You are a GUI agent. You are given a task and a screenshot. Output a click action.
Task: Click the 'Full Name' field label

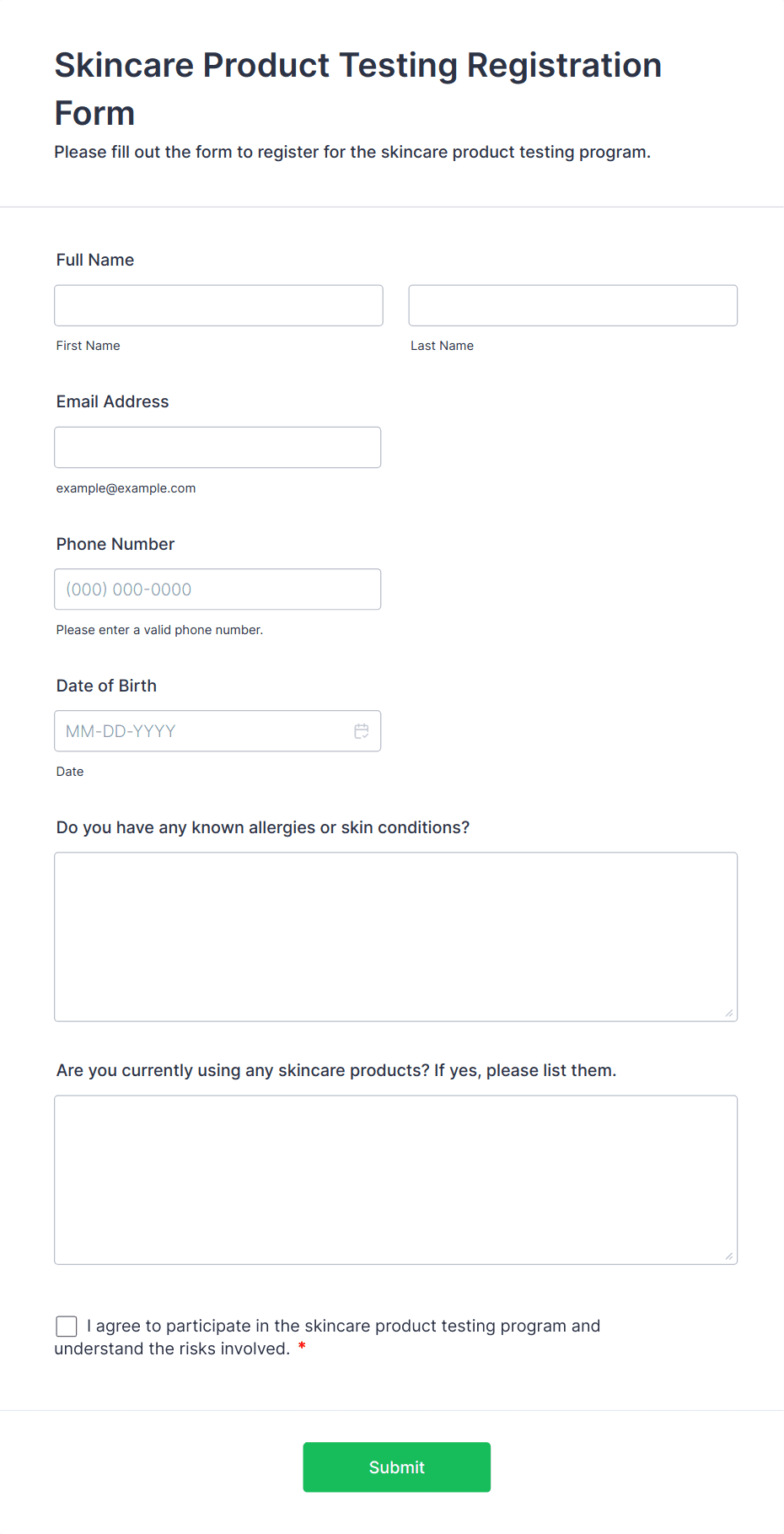click(x=95, y=260)
